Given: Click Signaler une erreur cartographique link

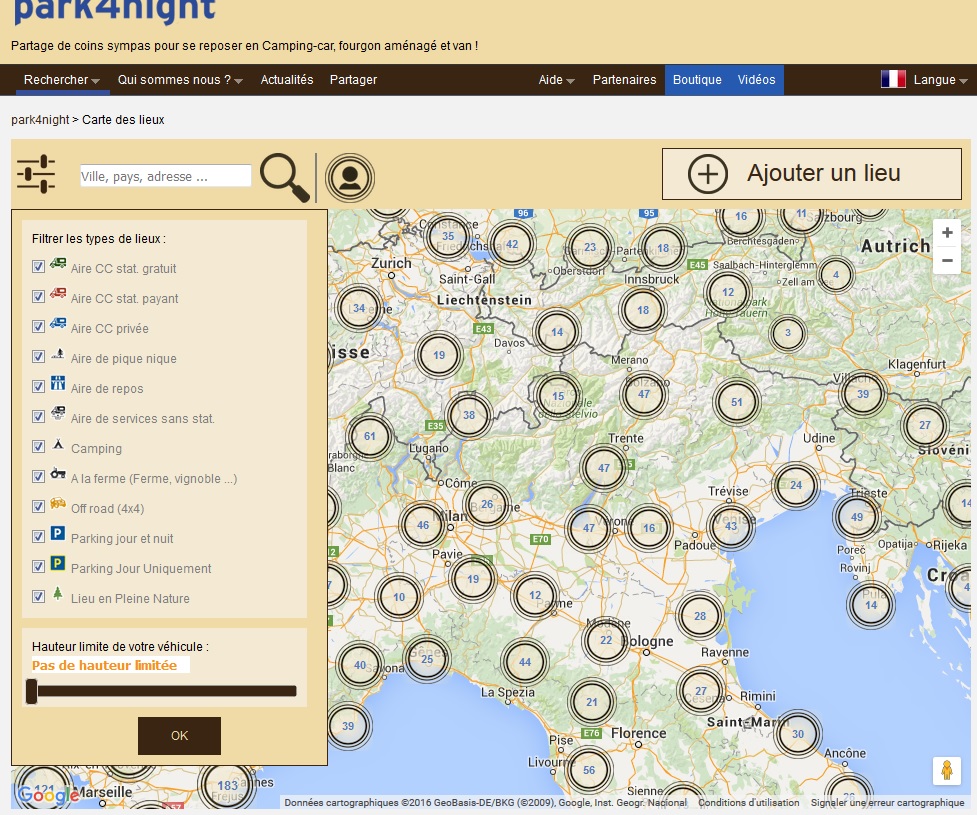Looking at the screenshot, I should coord(887,803).
